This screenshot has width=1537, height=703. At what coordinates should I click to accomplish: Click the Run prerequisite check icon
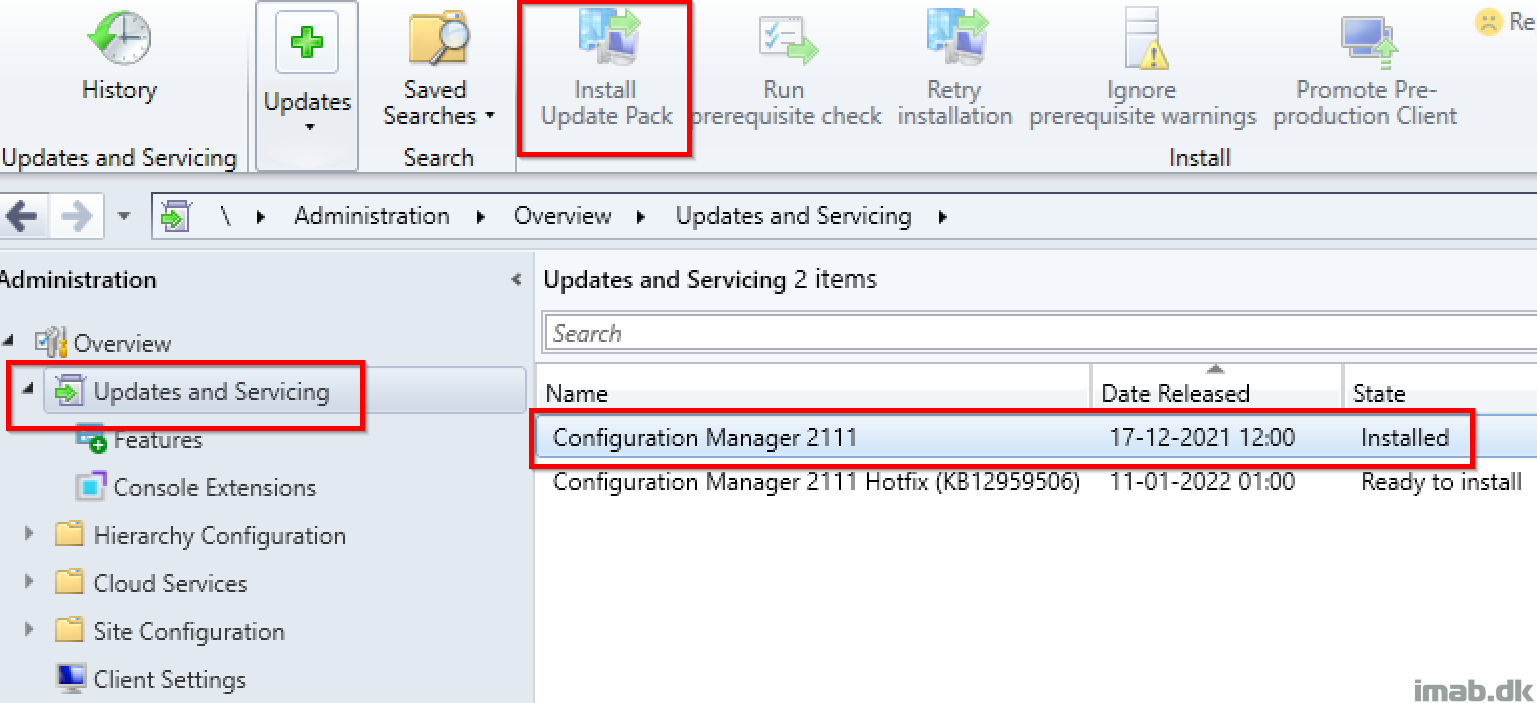click(x=787, y=40)
